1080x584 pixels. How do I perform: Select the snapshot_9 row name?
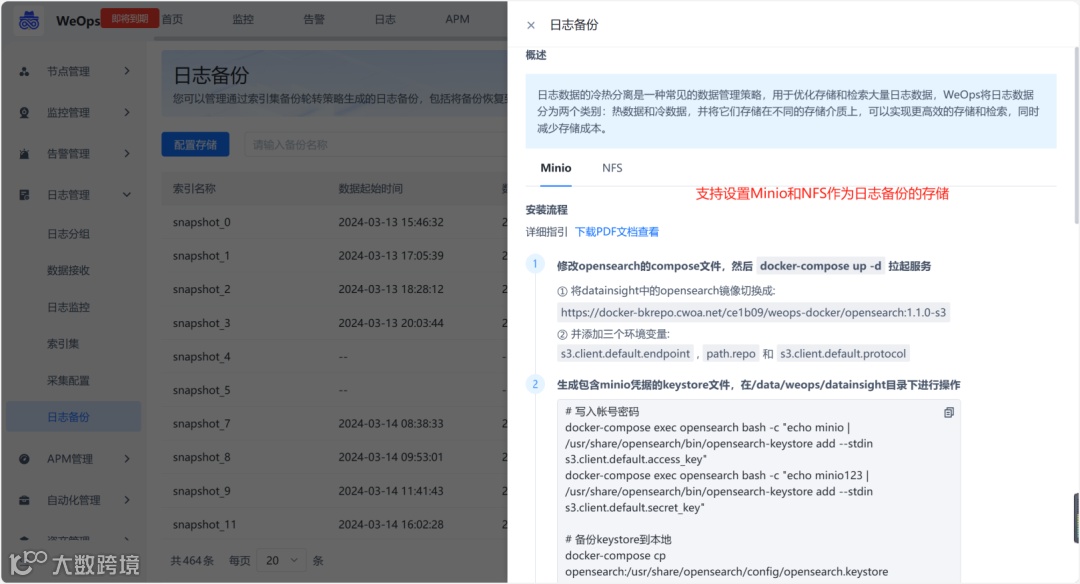tap(202, 491)
